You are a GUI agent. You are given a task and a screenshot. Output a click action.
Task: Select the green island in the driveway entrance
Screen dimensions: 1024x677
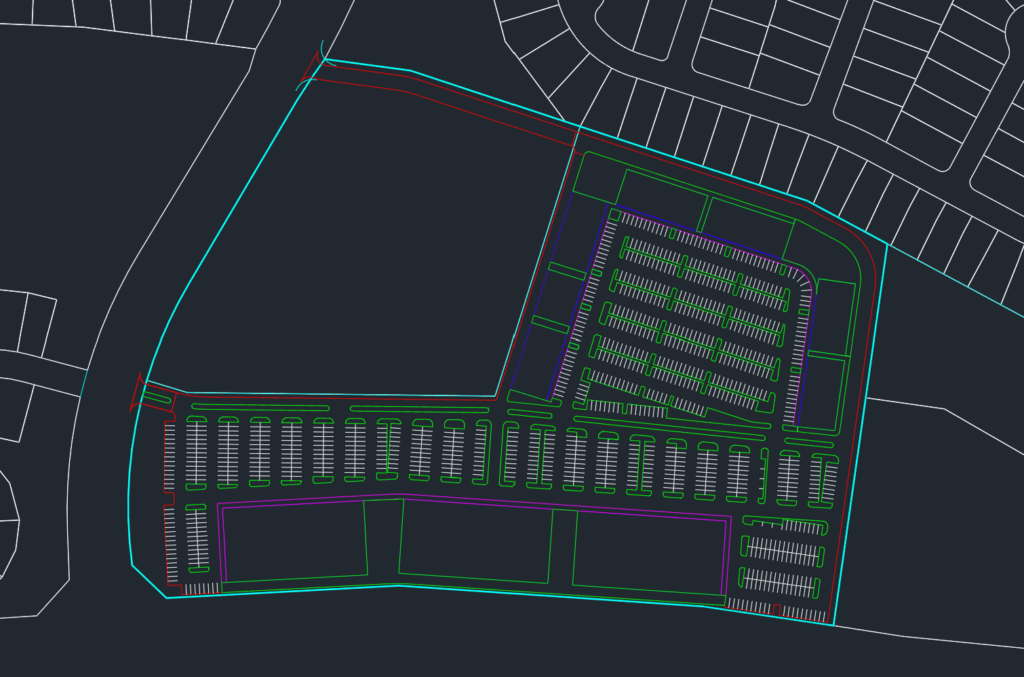click(x=157, y=399)
